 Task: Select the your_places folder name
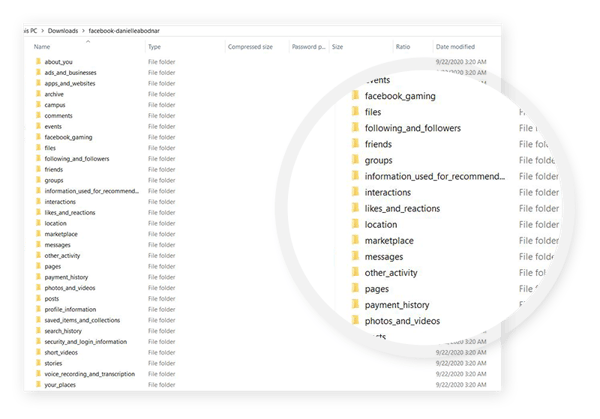(x=60, y=384)
